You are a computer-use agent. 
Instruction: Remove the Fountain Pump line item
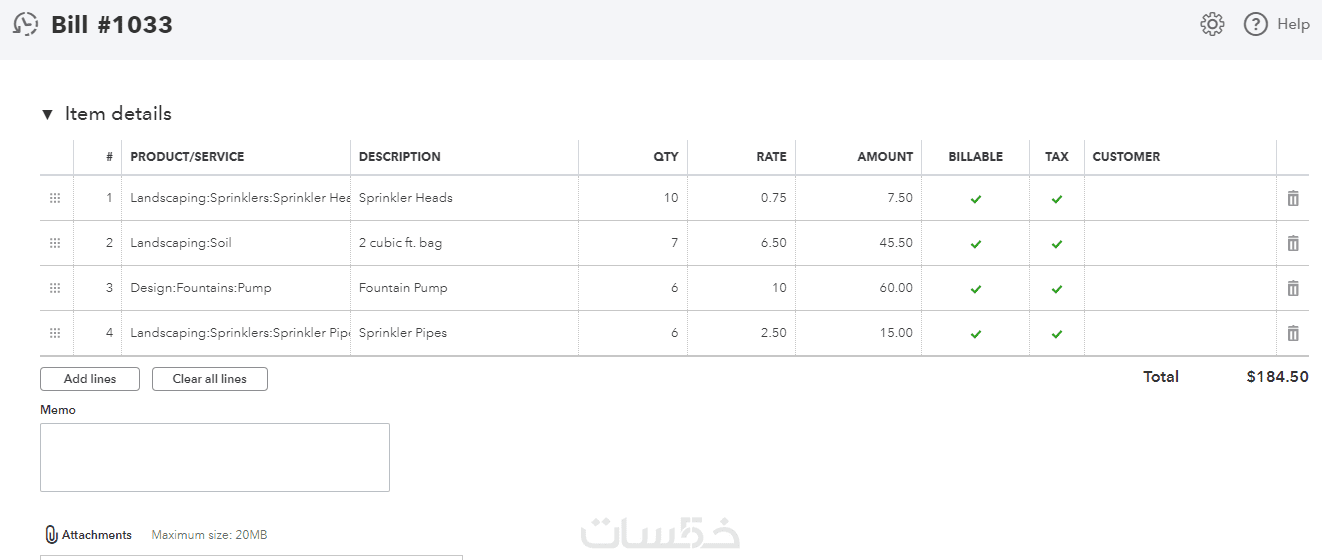pyautogui.click(x=1293, y=288)
